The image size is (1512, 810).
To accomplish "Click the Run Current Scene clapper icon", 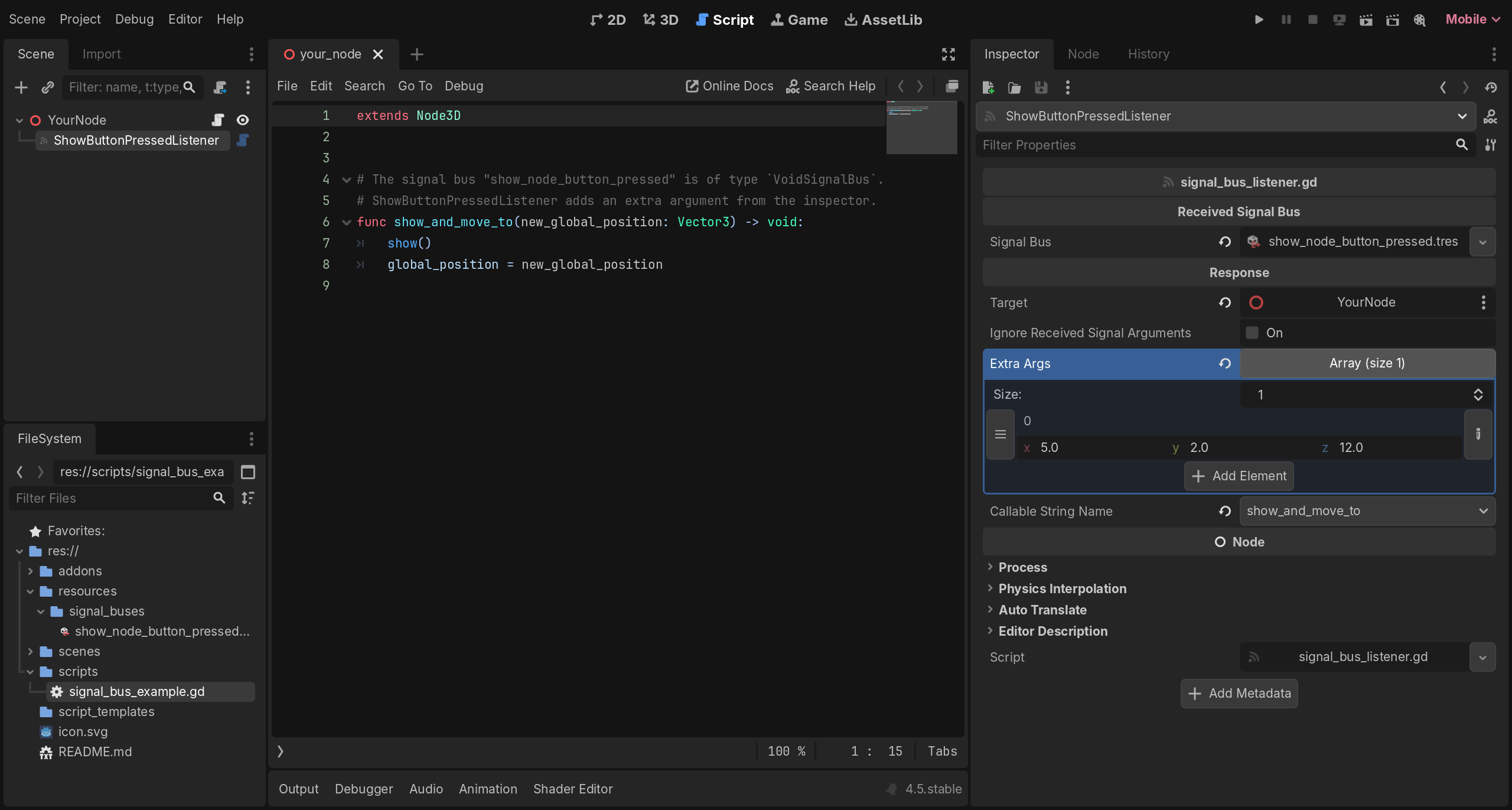I will (x=1366, y=19).
